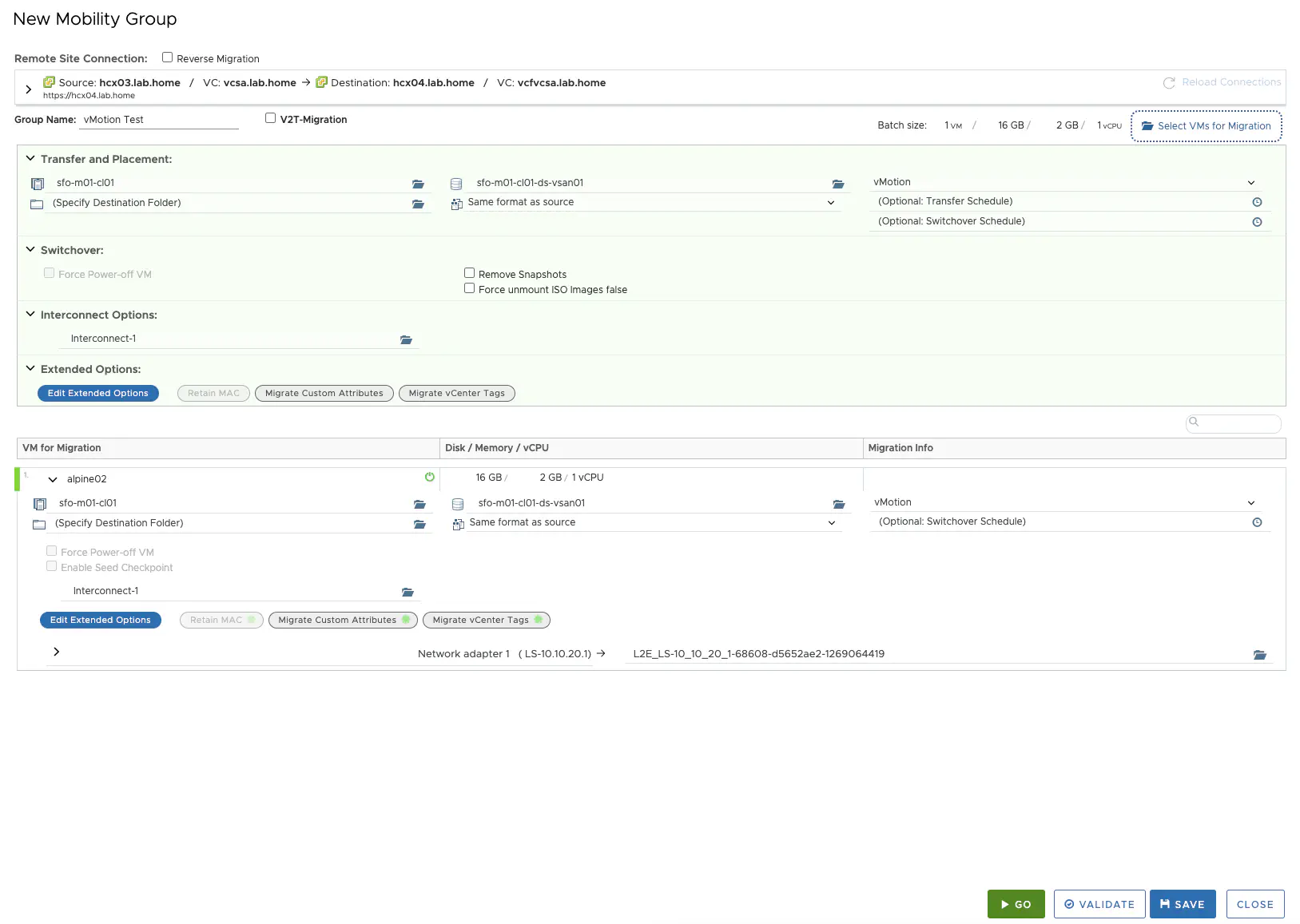Open Edit Extended Options in Extended Options section
Image resolution: width=1300 pixels, height=924 pixels.
(98, 394)
